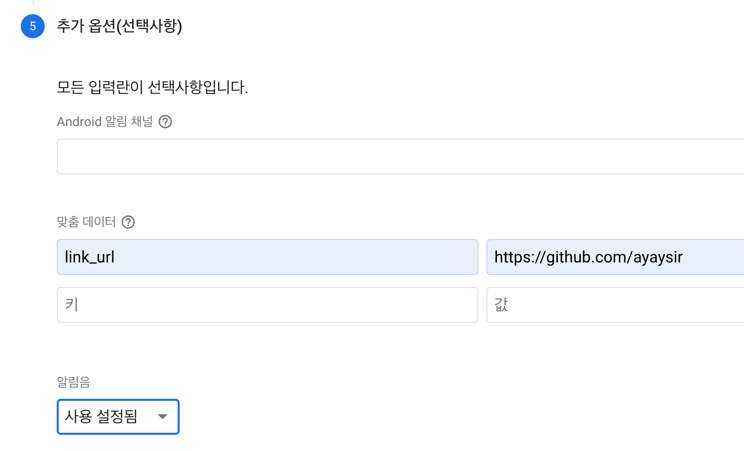The height and width of the screenshot is (451, 744).
Task: Click the empty 값 input field
Action: tap(614, 305)
